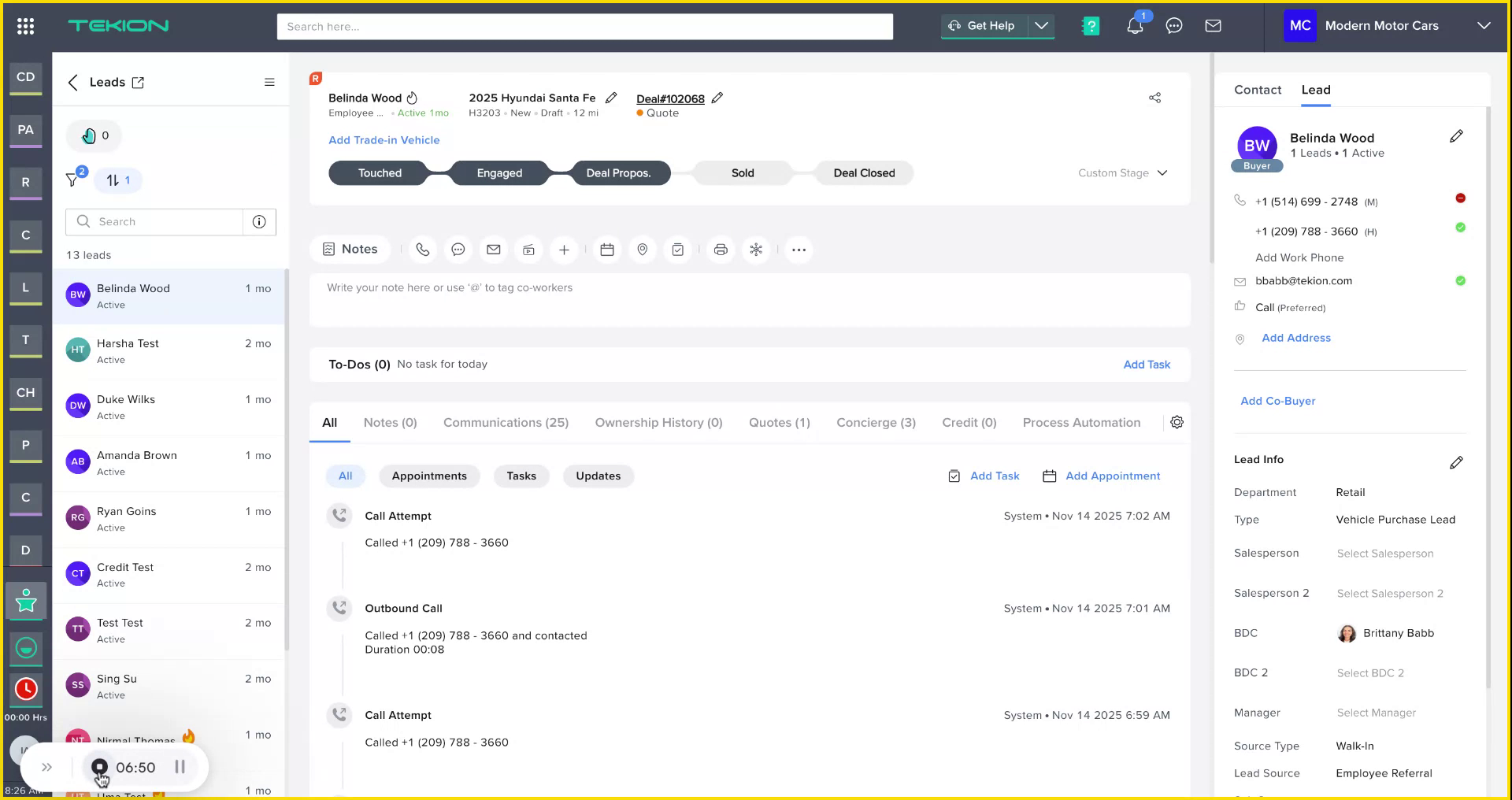Click the print icon in the action toolbar
Viewport: 1512px width, 800px height.
point(721,250)
